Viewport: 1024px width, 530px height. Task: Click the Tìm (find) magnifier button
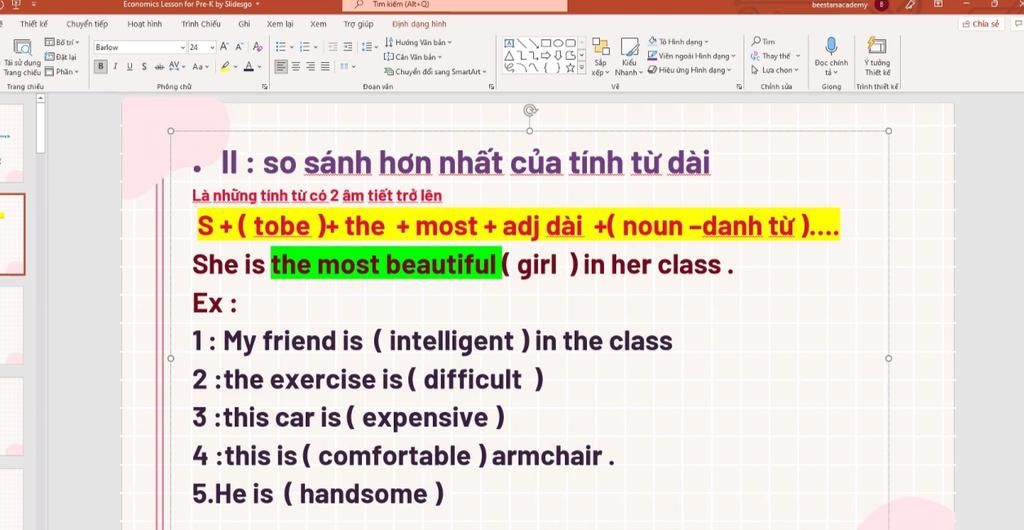tap(763, 42)
